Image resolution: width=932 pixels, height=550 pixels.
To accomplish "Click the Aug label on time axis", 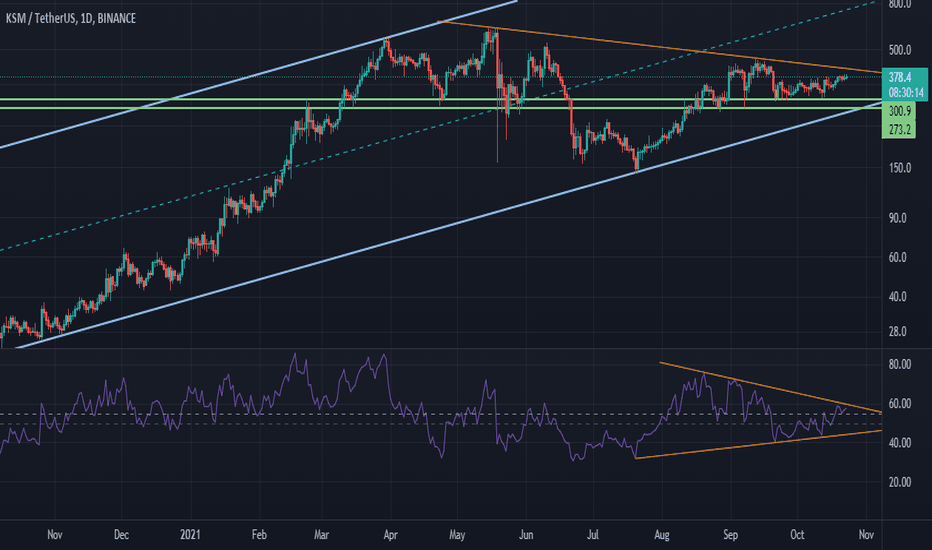I will coord(662,535).
